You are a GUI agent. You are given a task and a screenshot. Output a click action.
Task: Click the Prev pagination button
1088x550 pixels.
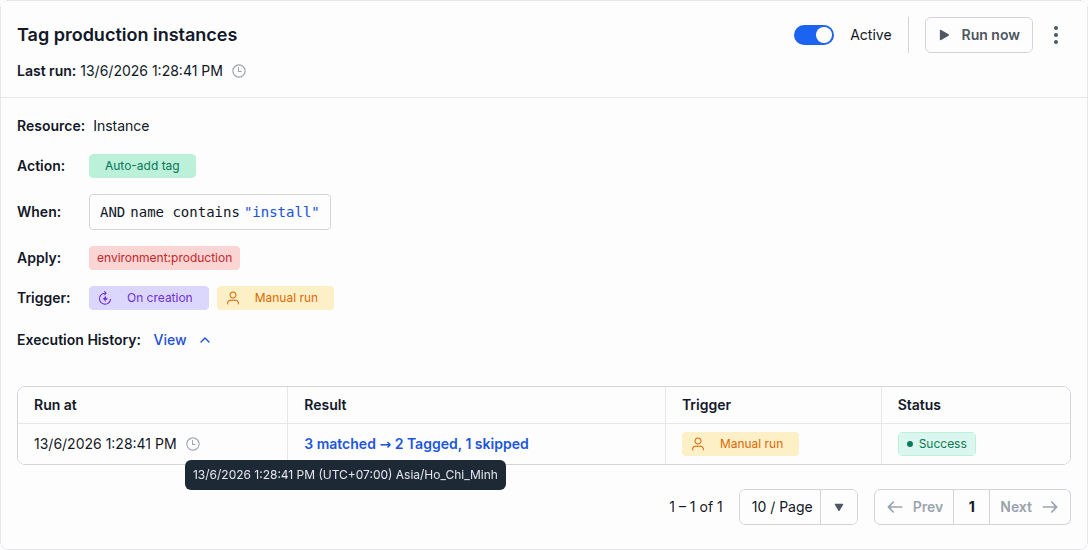[x=914, y=507]
